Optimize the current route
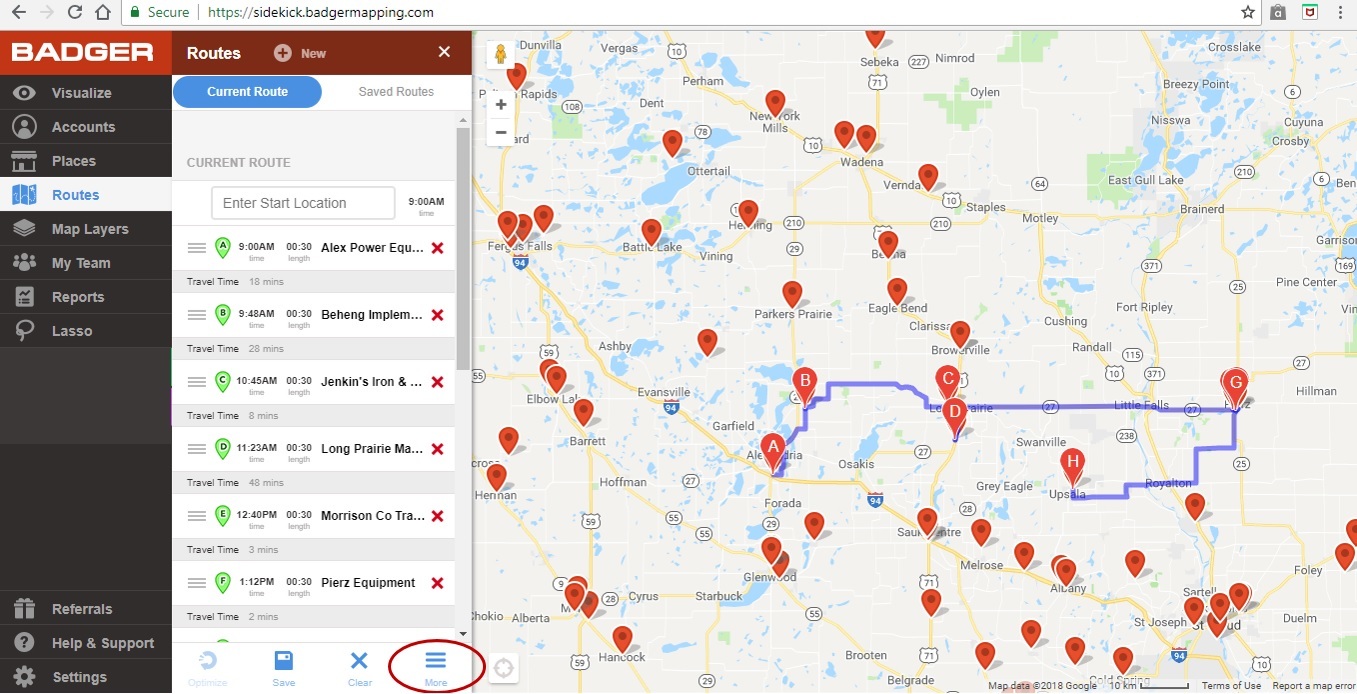This screenshot has height=694, width=1357. coord(208,668)
